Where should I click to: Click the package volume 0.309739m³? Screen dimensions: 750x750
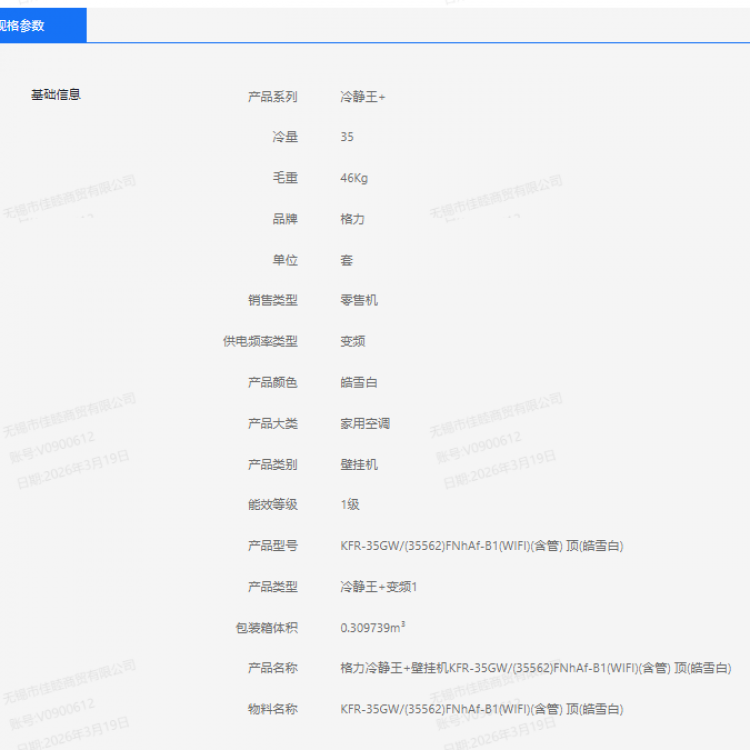(x=372, y=628)
